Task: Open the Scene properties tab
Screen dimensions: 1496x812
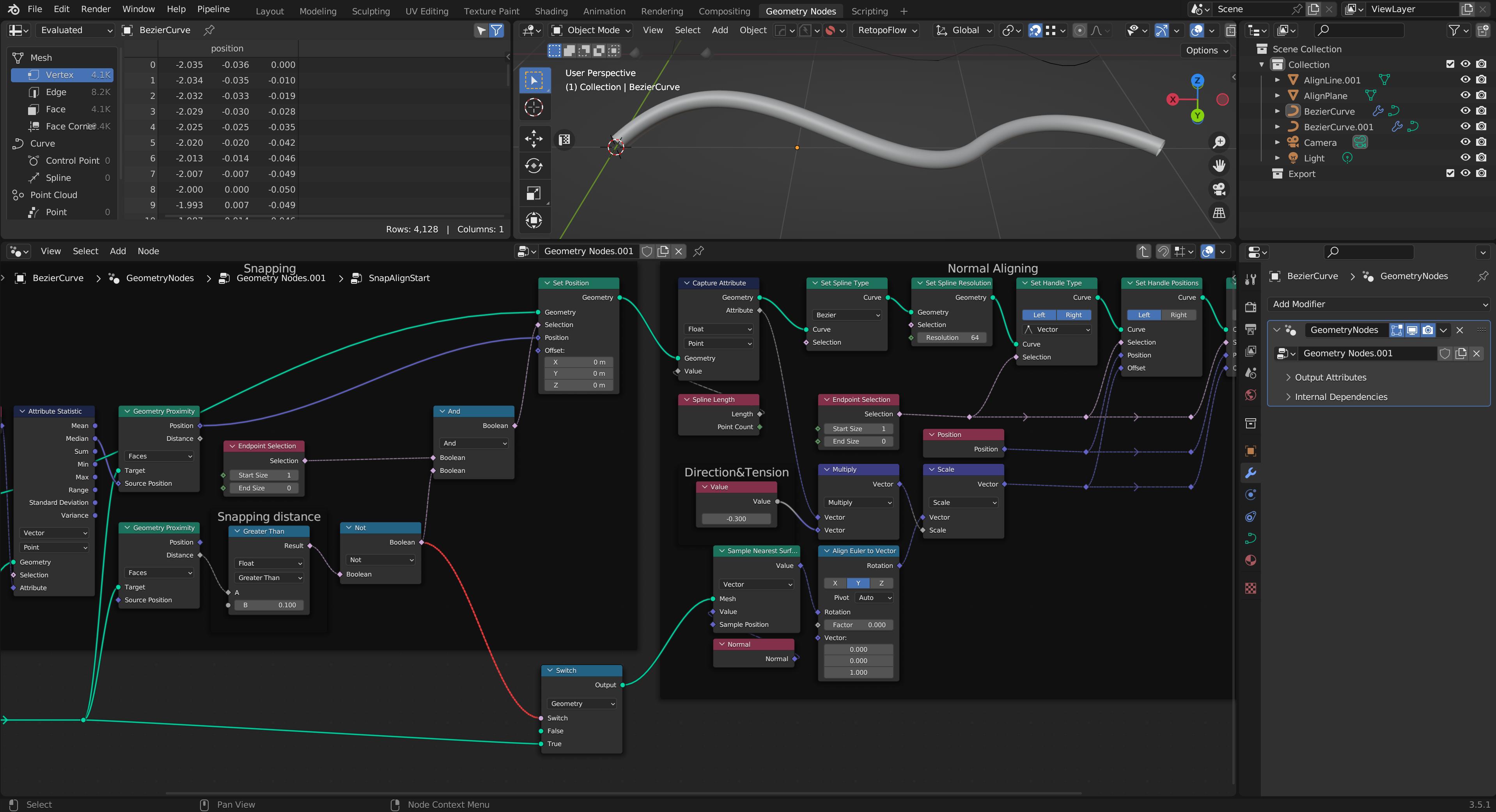Action: pos(1251,373)
